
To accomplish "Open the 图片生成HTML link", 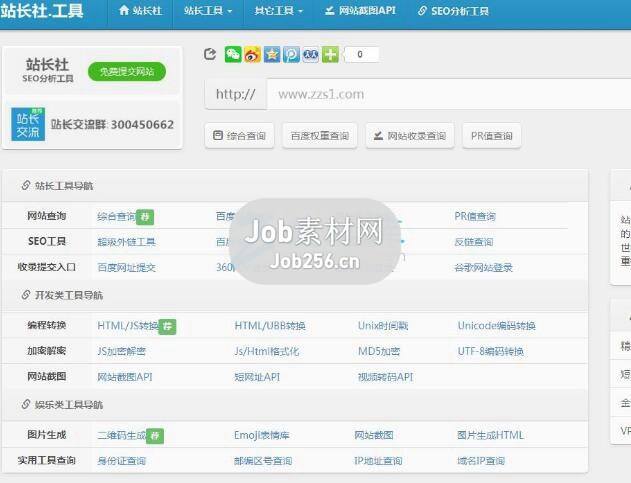I will pos(491,435).
